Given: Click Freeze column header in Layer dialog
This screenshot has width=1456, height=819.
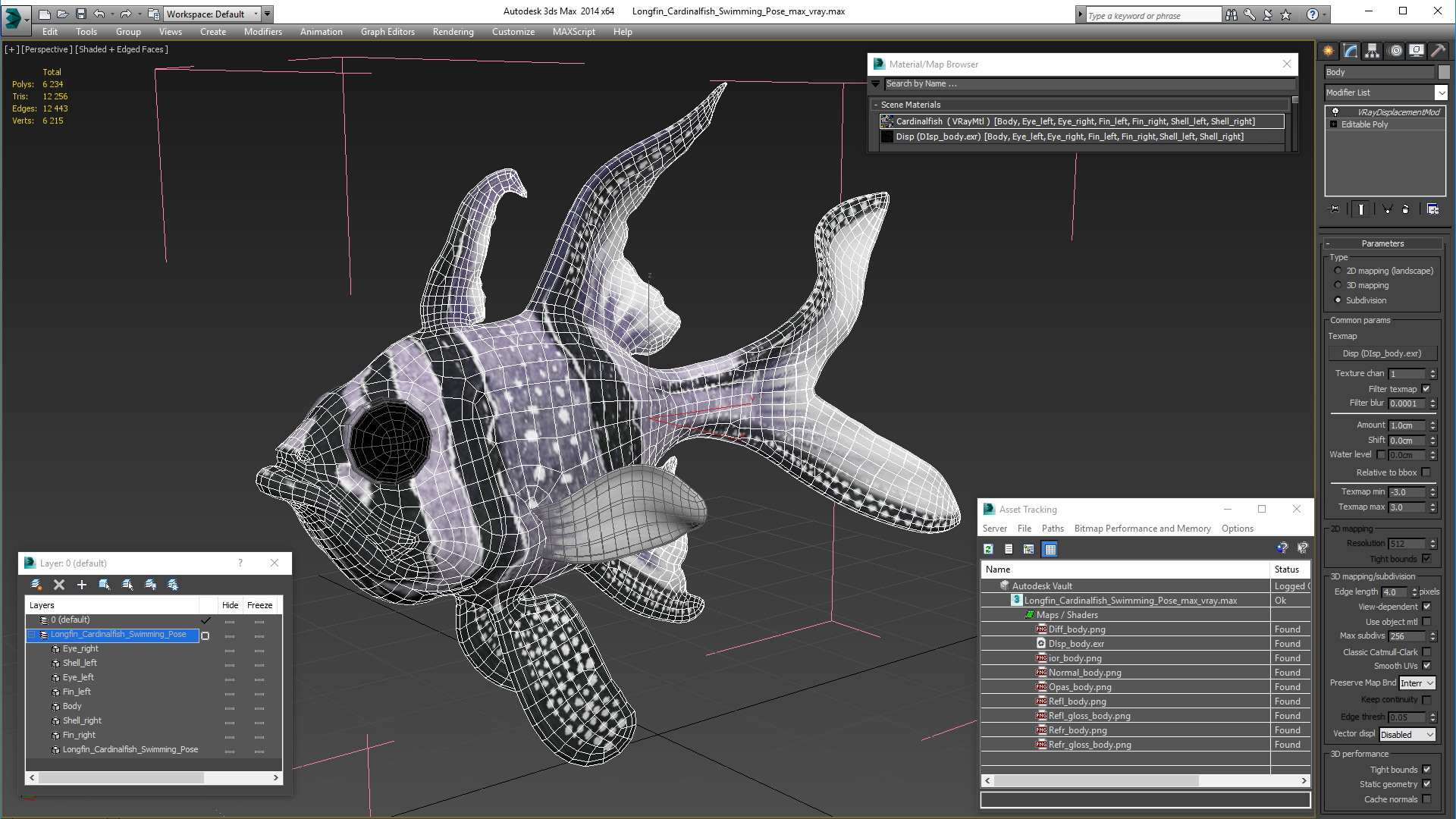Looking at the screenshot, I should coord(259,605).
